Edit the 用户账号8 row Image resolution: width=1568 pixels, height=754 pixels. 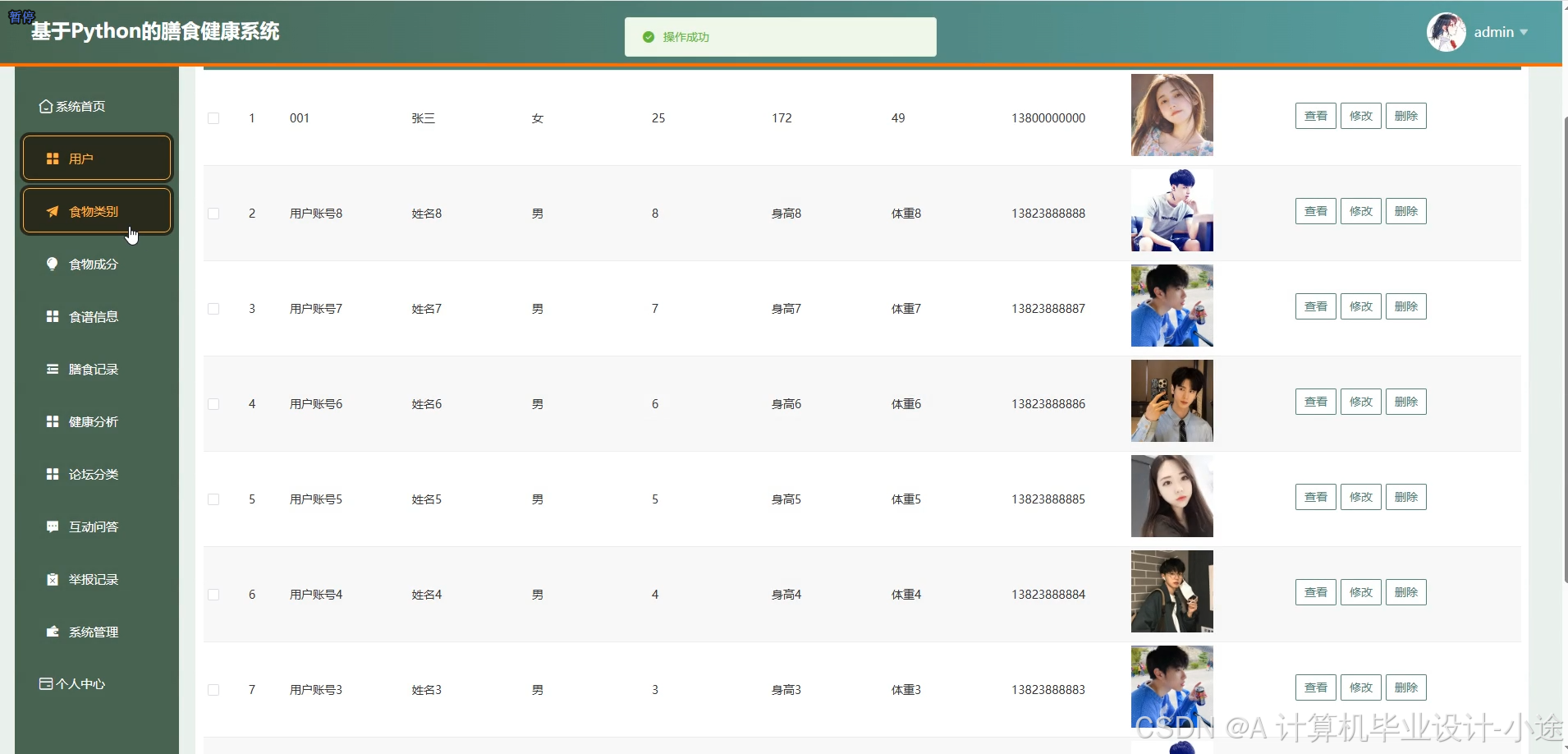click(x=1361, y=211)
